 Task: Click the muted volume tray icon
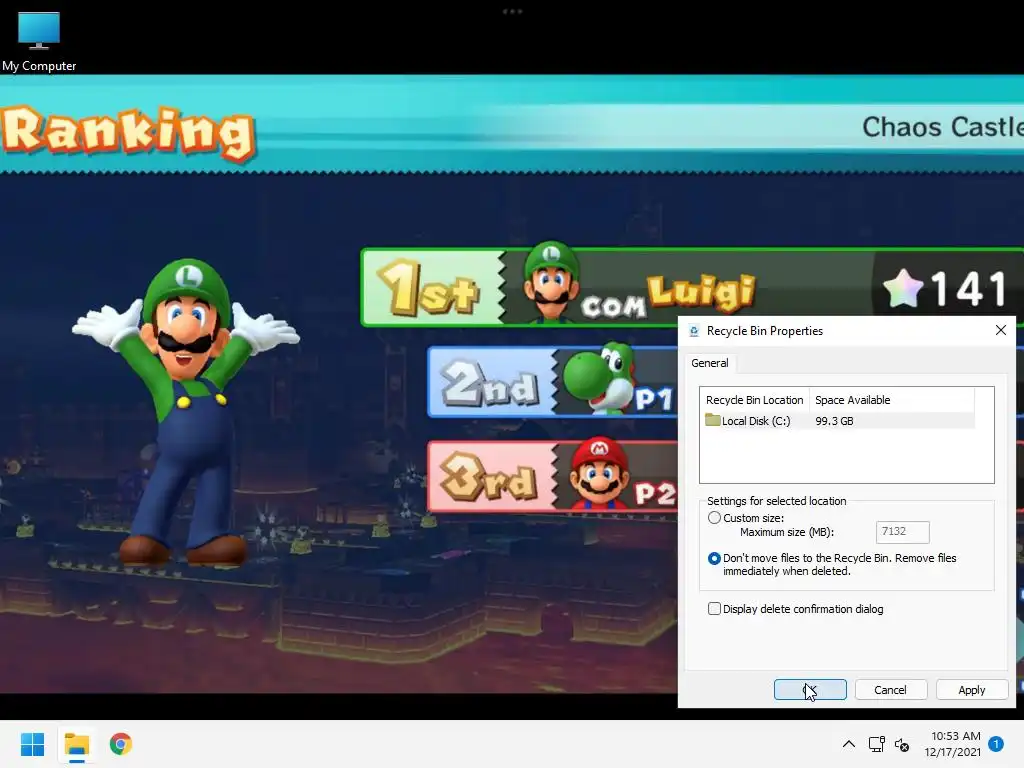pyautogui.click(x=903, y=744)
